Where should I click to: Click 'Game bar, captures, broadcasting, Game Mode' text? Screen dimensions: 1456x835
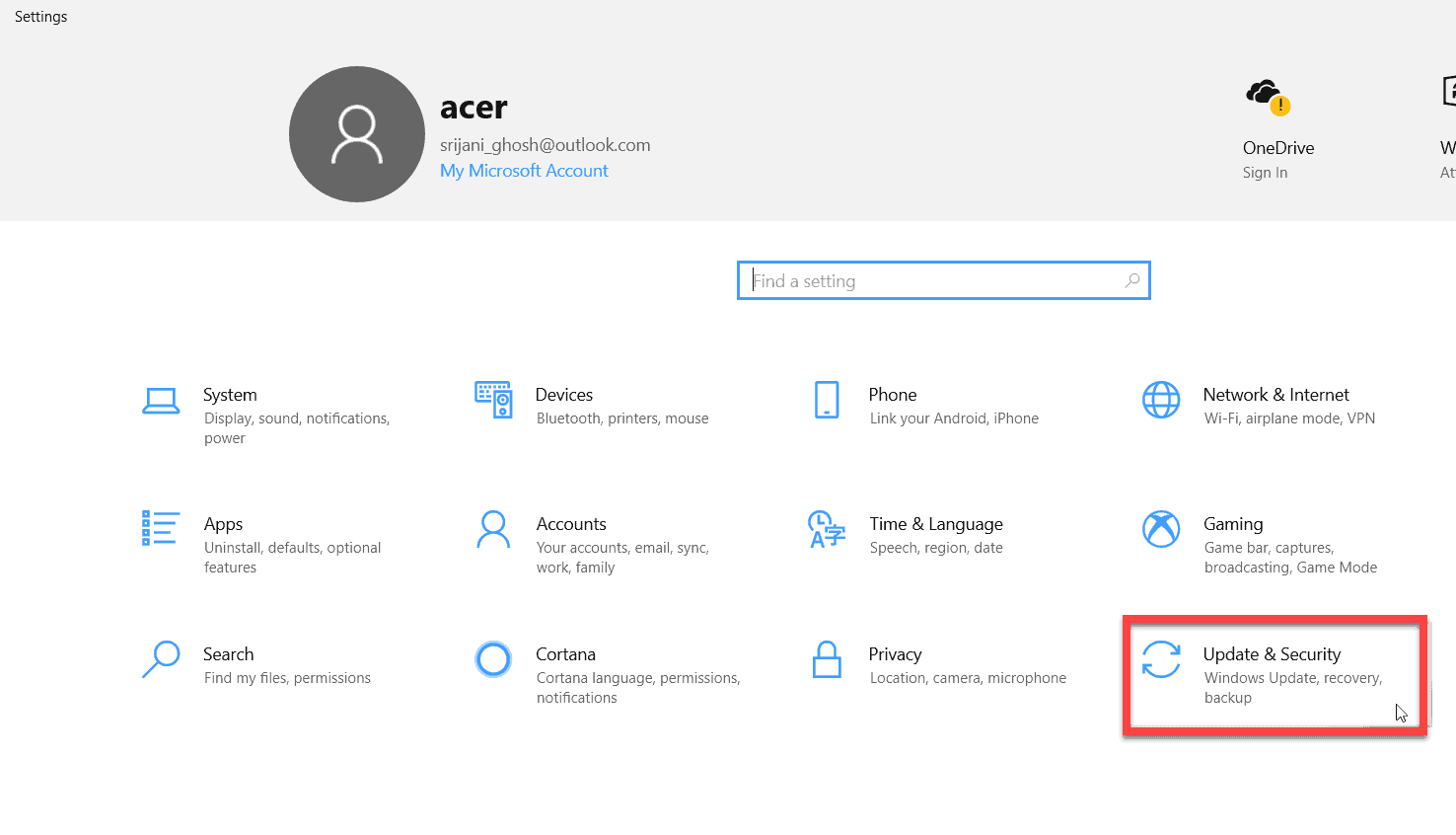[1290, 558]
